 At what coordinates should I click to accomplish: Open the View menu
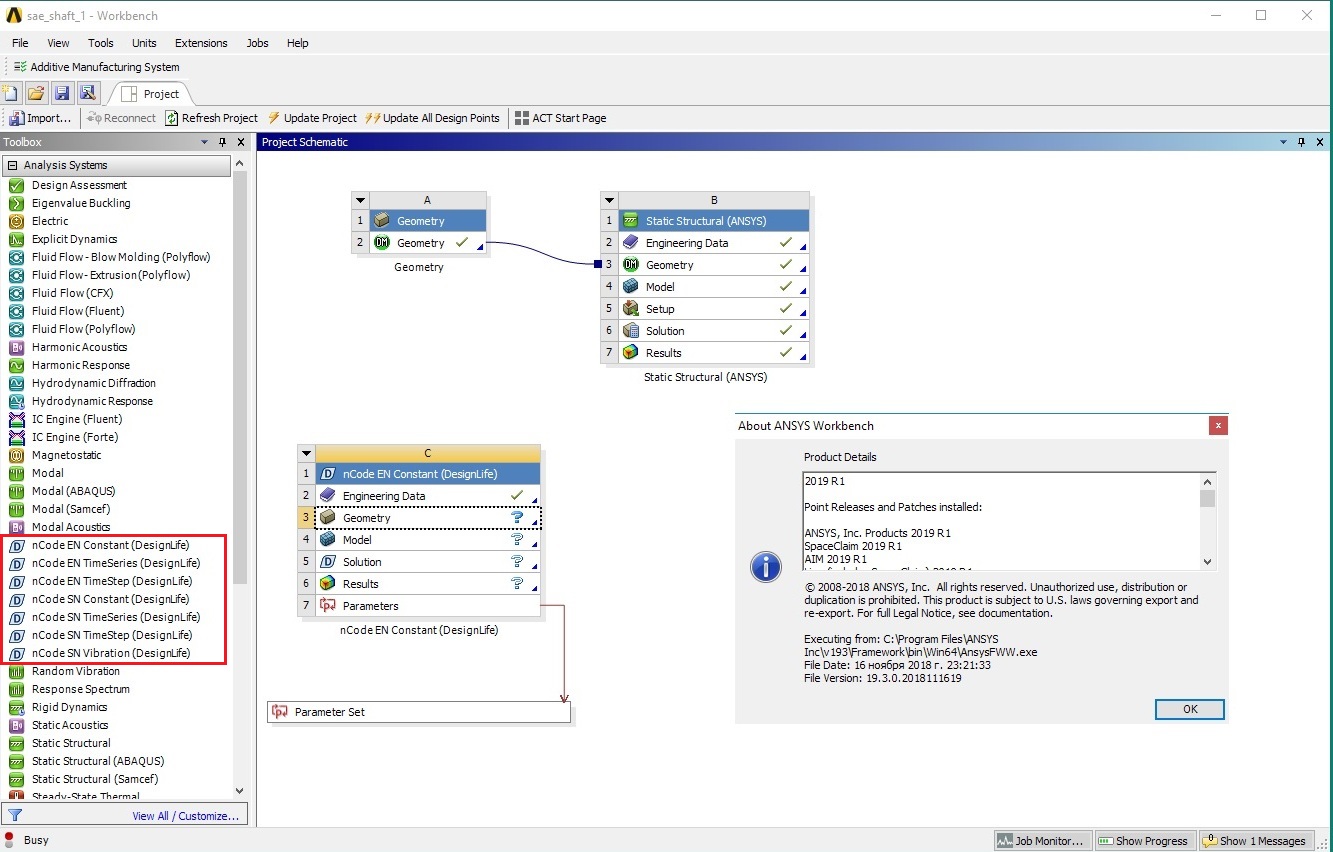click(58, 43)
